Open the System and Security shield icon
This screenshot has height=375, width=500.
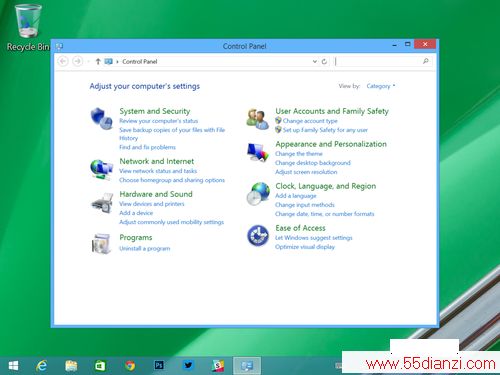tap(101, 118)
